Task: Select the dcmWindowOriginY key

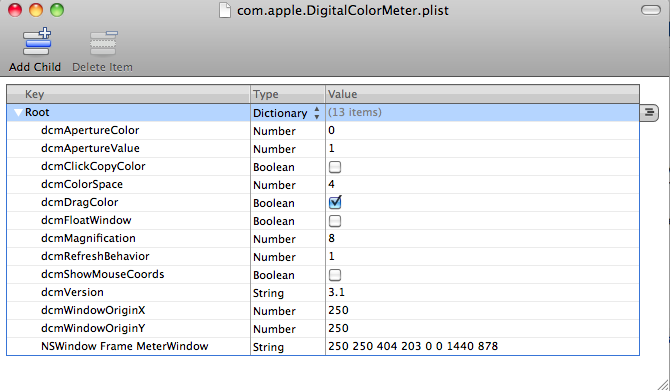Action: 93,328
